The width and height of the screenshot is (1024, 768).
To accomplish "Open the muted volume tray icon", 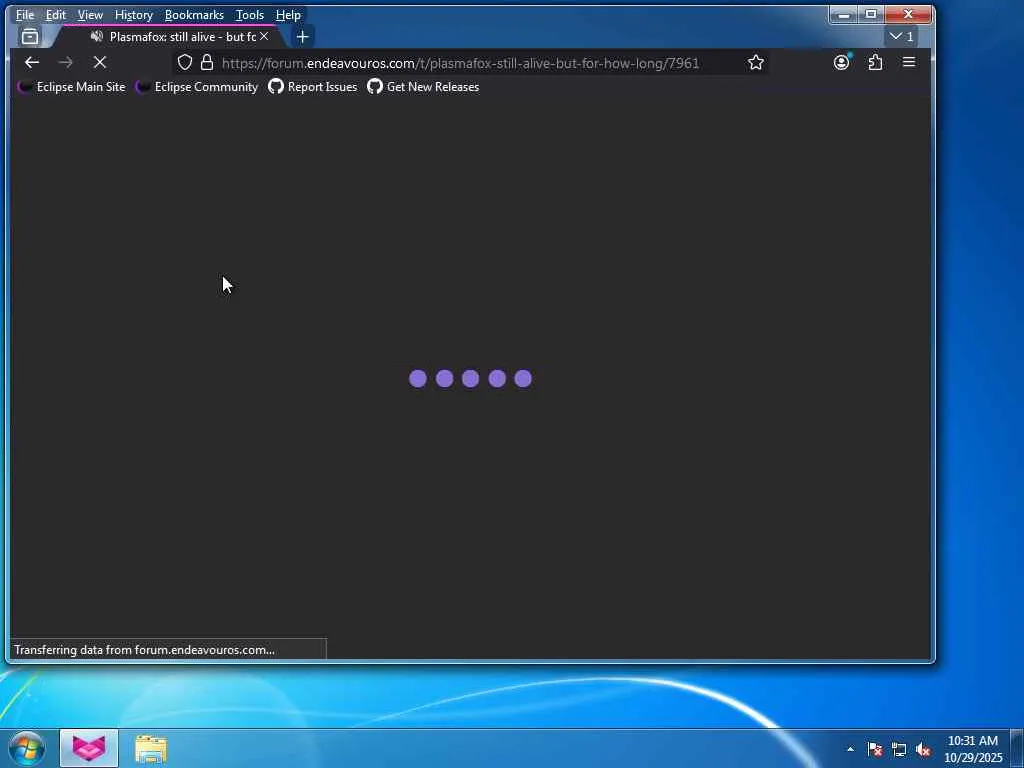I will click(x=923, y=749).
